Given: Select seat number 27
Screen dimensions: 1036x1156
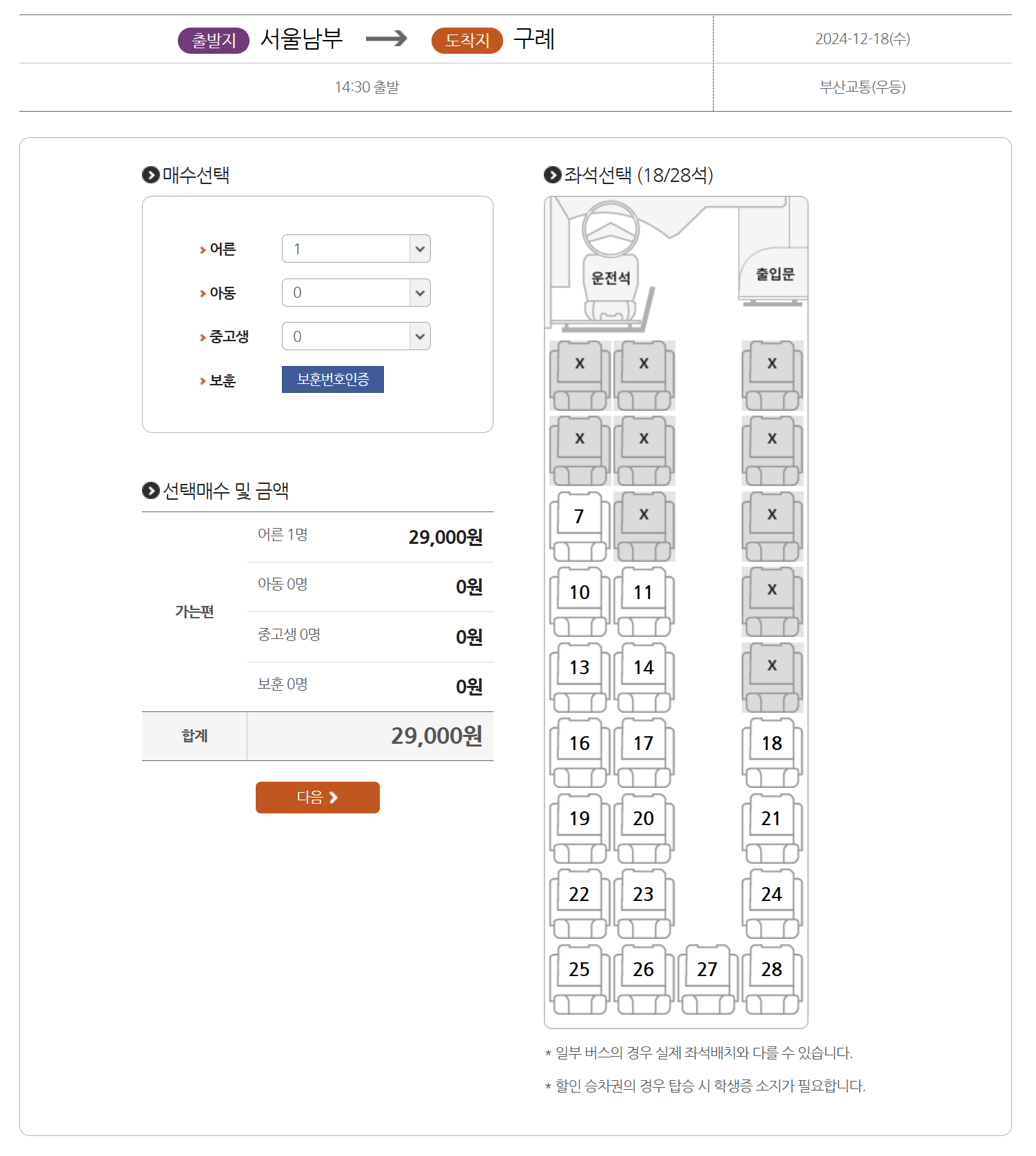Looking at the screenshot, I should tap(708, 979).
